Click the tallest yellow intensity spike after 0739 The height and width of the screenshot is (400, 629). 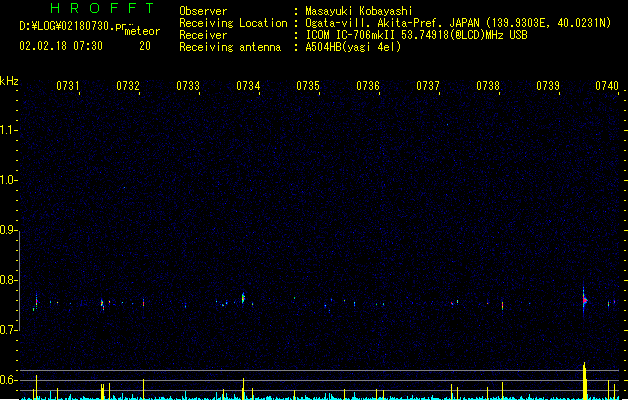584,381
